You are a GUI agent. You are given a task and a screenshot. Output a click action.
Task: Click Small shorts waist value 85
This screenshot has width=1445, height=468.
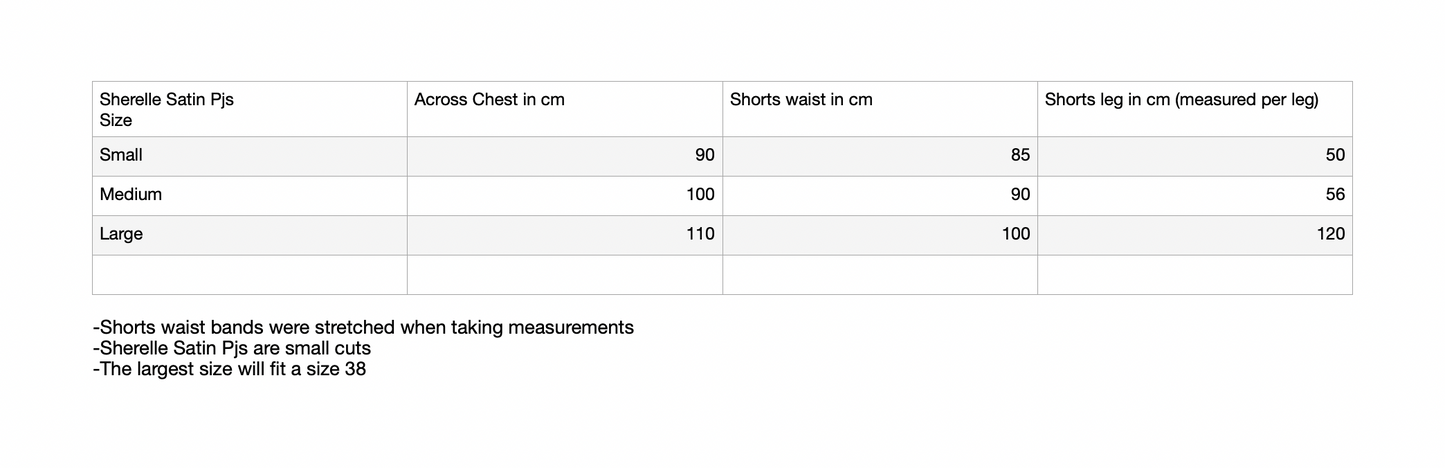pyautogui.click(x=1019, y=155)
